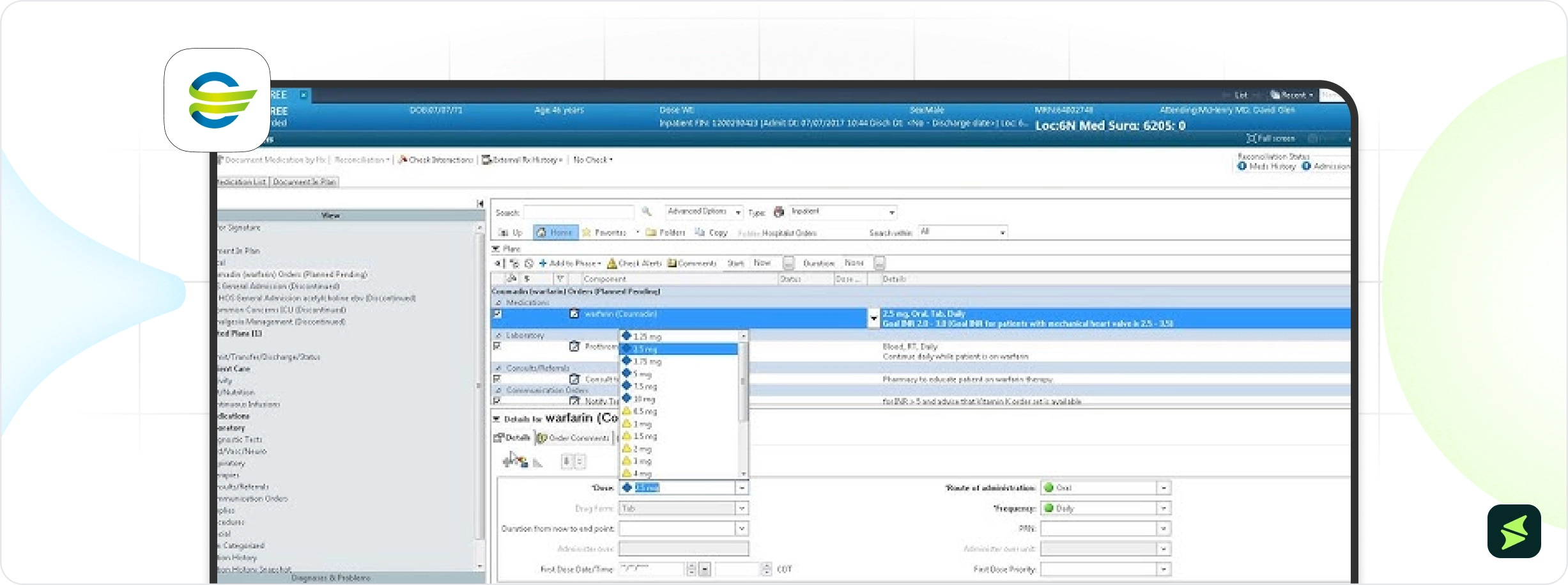Open the Type Inpatient dropdown
Screen dimensions: 1568x585
(892, 212)
